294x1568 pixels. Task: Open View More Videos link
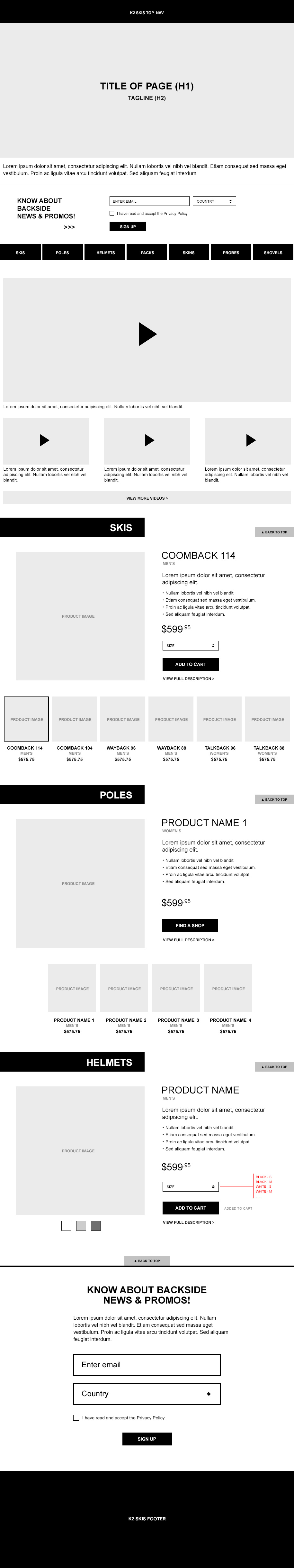[147, 498]
